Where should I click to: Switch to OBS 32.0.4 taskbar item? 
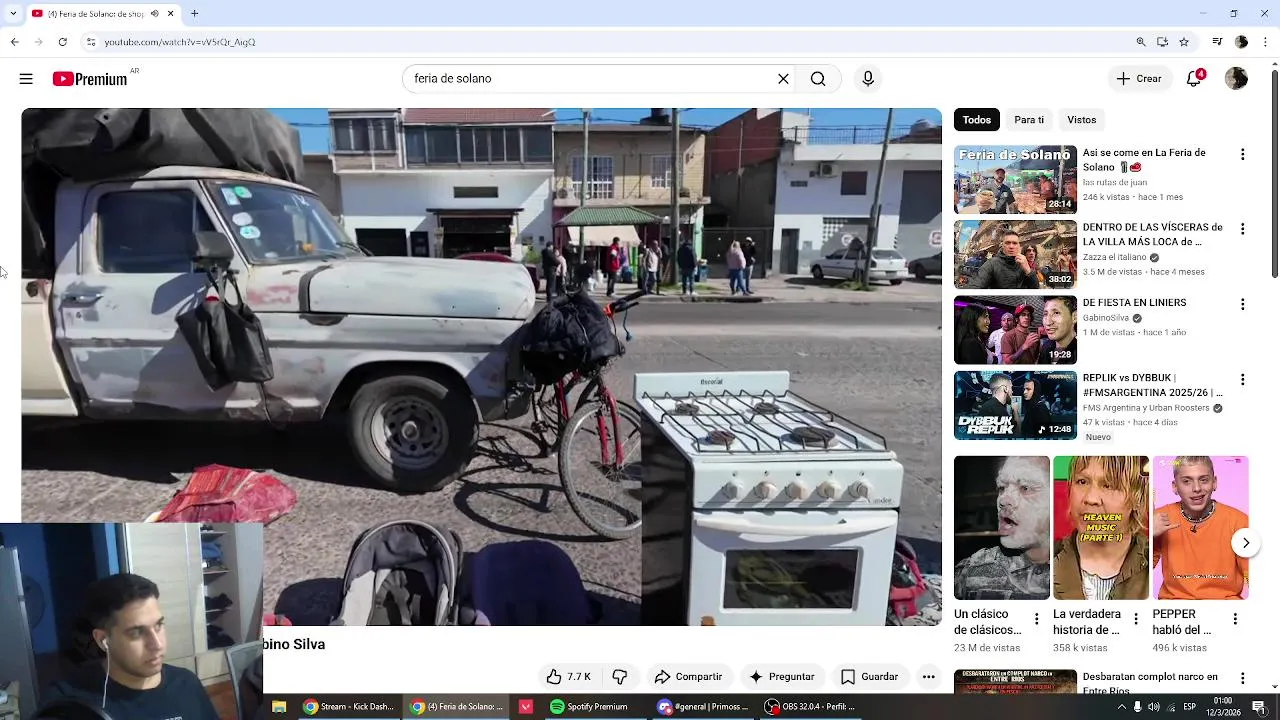point(811,707)
